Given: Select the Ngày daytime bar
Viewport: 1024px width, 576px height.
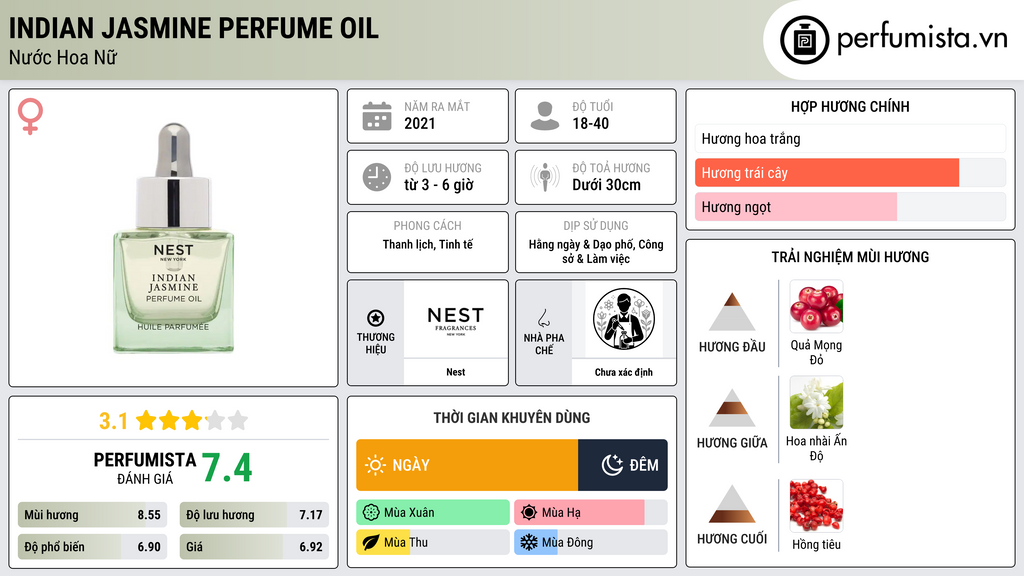Looking at the screenshot, I should click(467, 465).
